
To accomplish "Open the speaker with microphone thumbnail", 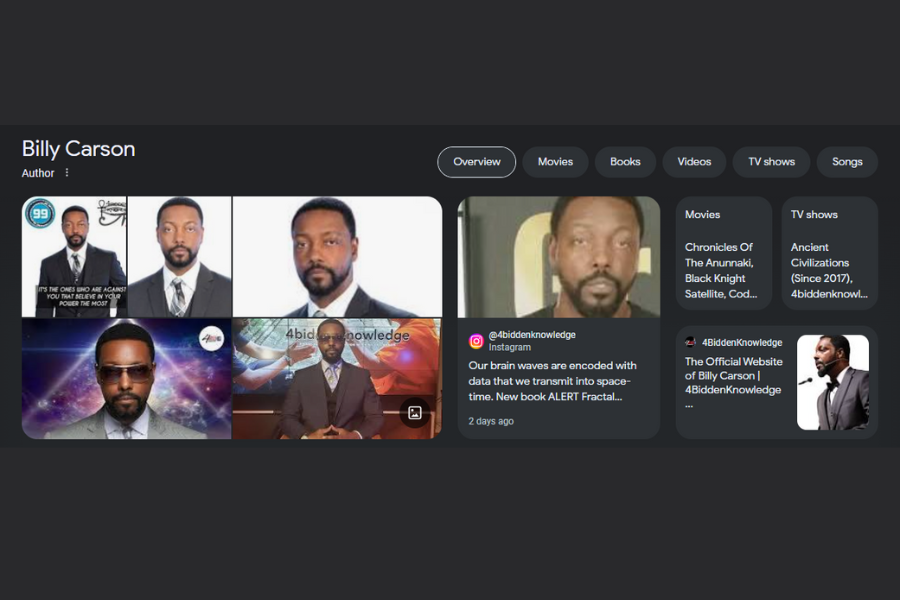I will click(x=833, y=382).
